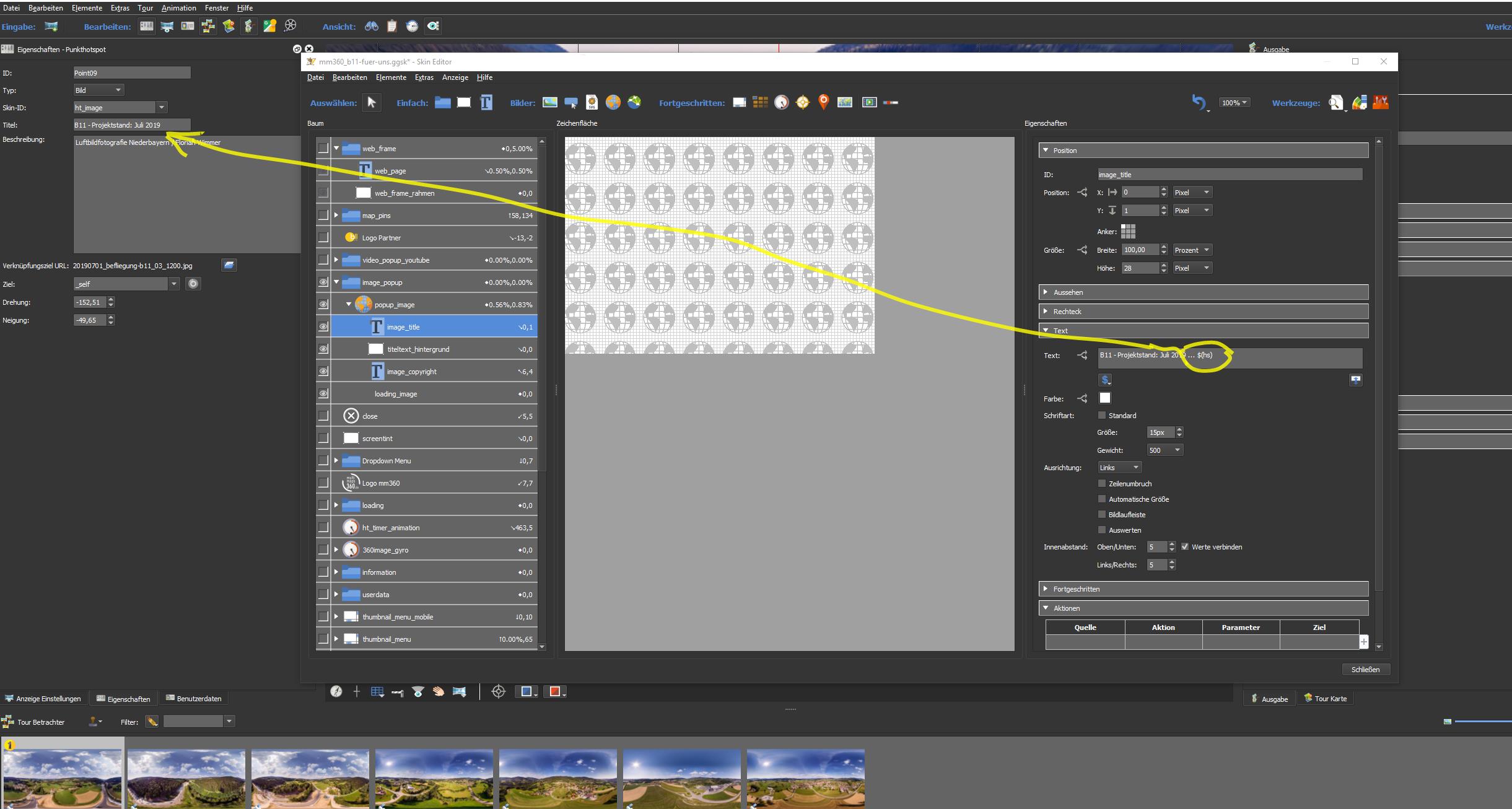Open the Gewicht 500 dropdown
Screen dimensions: 1512x809
(x=1165, y=450)
